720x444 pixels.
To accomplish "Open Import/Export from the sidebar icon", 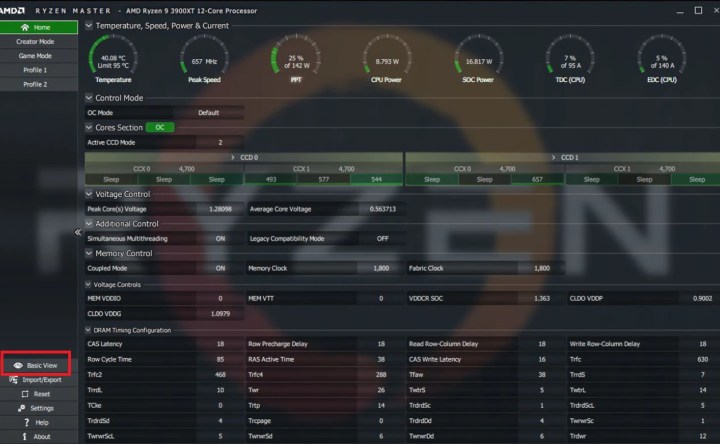I will (x=13, y=380).
